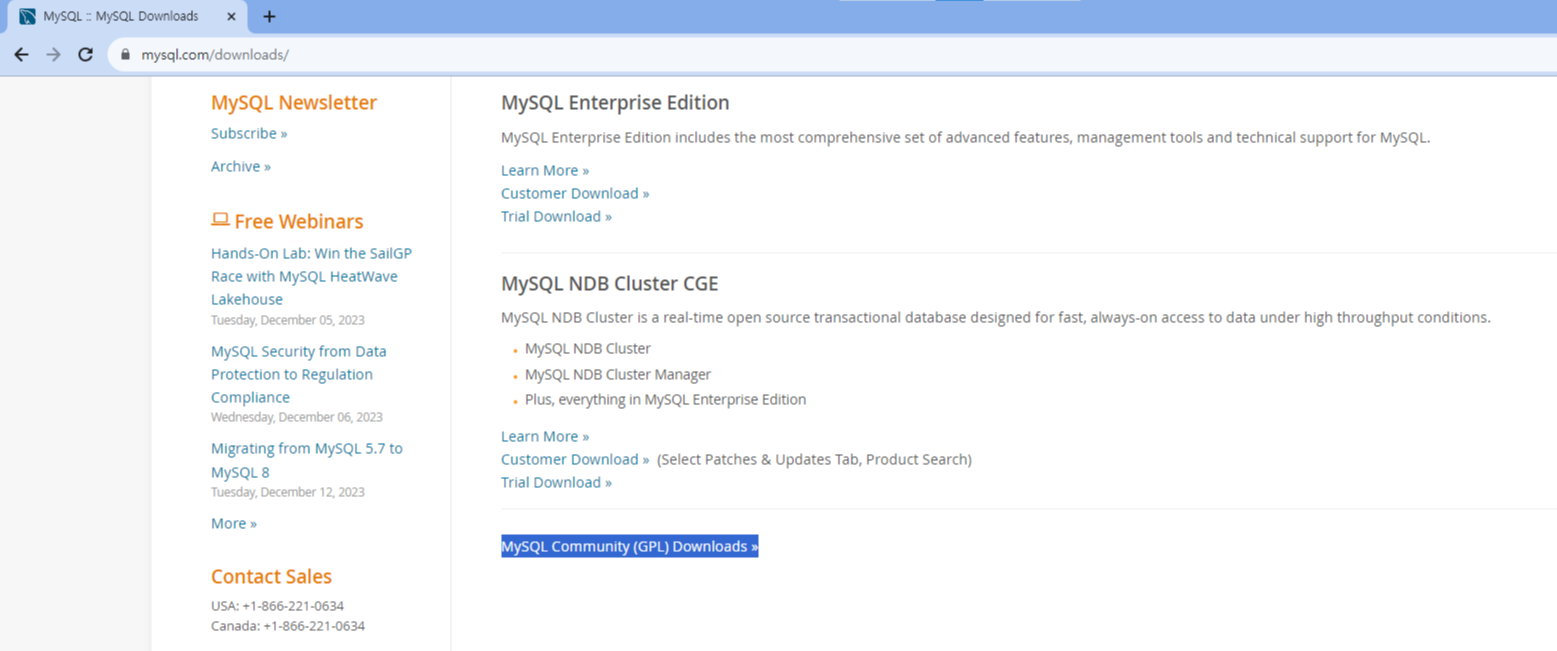The width and height of the screenshot is (1557, 651).
Task: Click the MySQL Newsletter heading
Action: click(x=294, y=102)
